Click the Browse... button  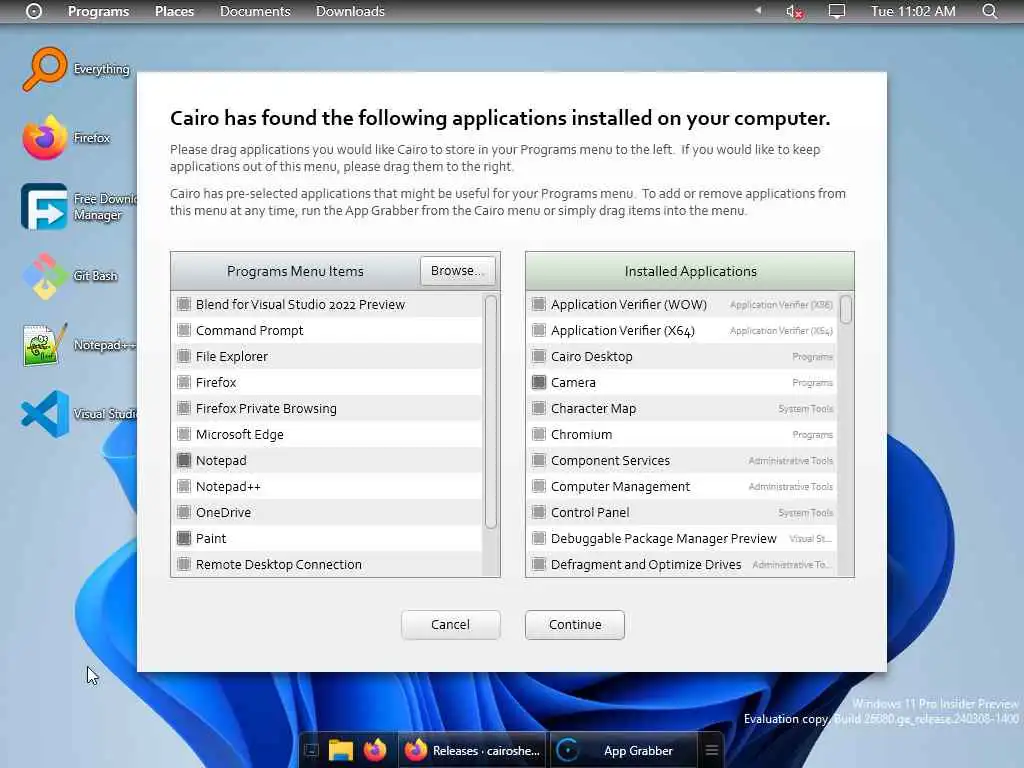458,270
